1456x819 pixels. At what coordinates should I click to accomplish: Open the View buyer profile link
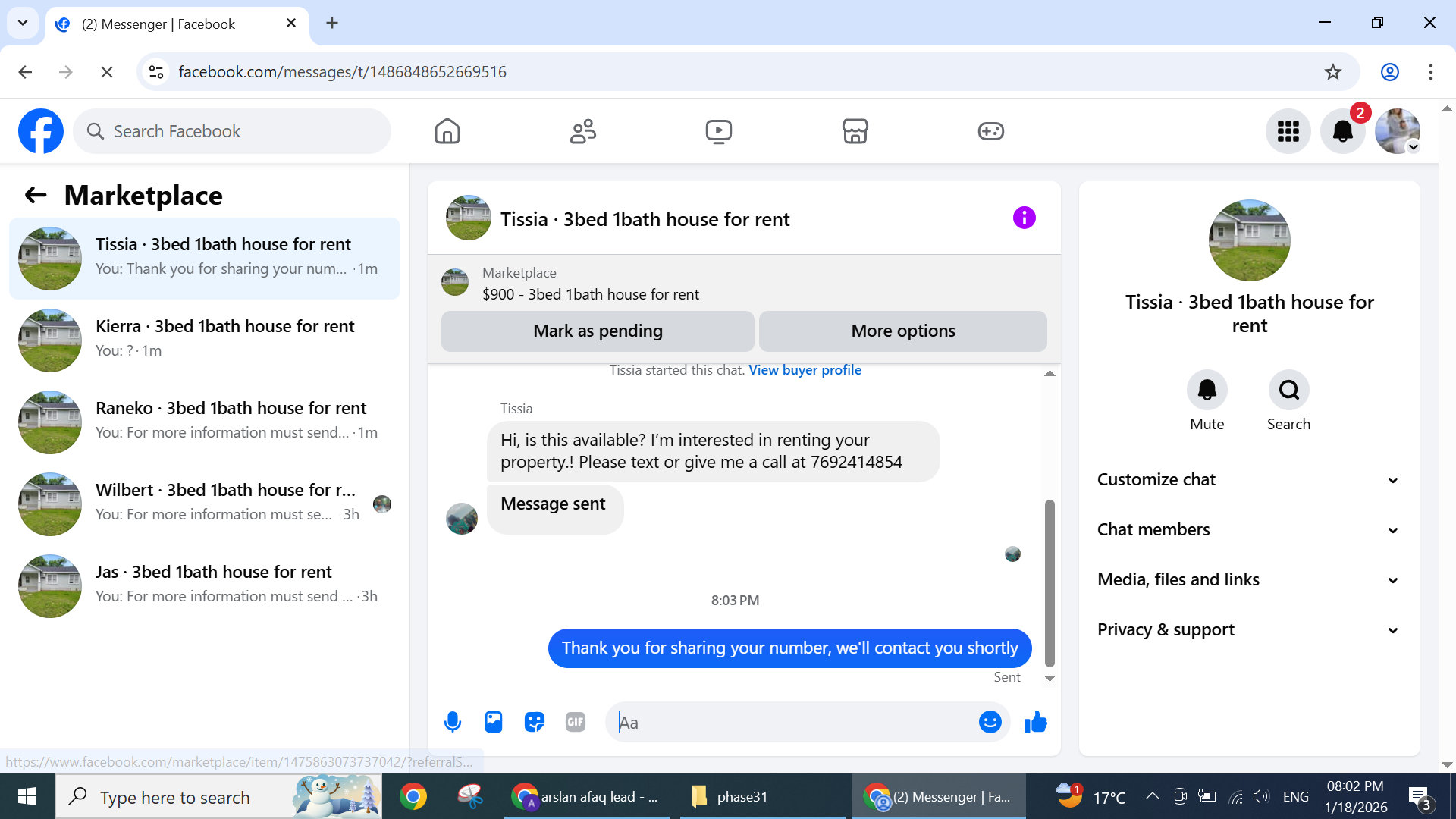click(x=805, y=370)
